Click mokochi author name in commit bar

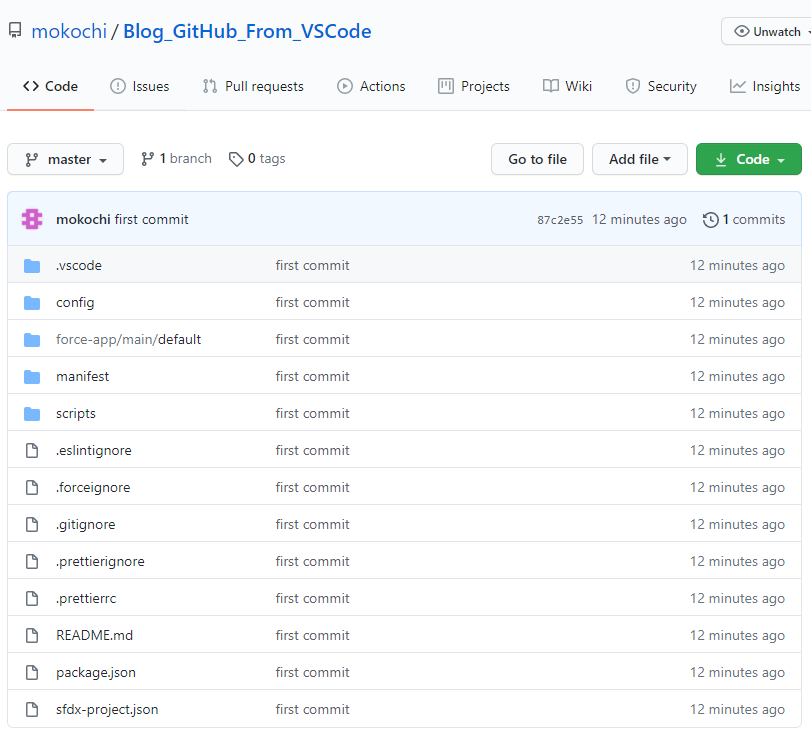[x=83, y=219]
